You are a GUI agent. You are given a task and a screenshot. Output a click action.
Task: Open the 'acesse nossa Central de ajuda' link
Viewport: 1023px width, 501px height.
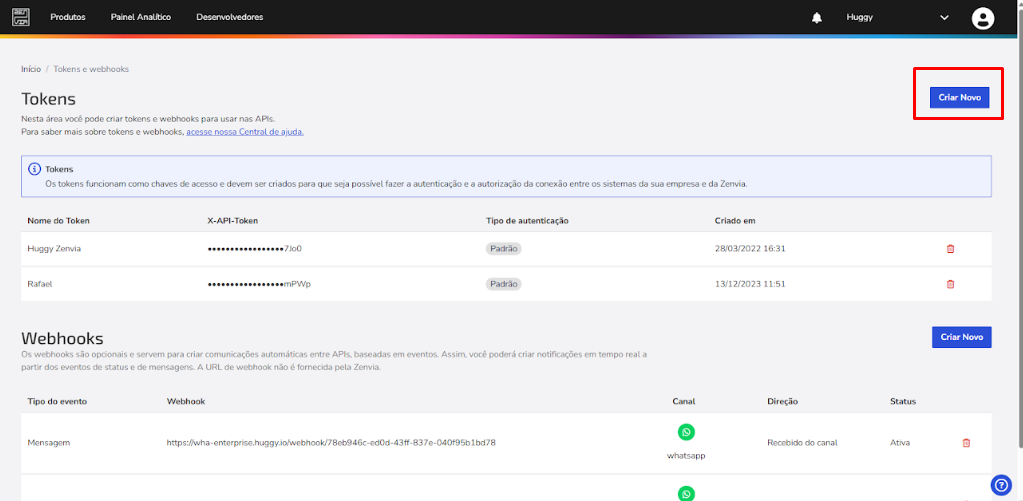[x=245, y=132]
